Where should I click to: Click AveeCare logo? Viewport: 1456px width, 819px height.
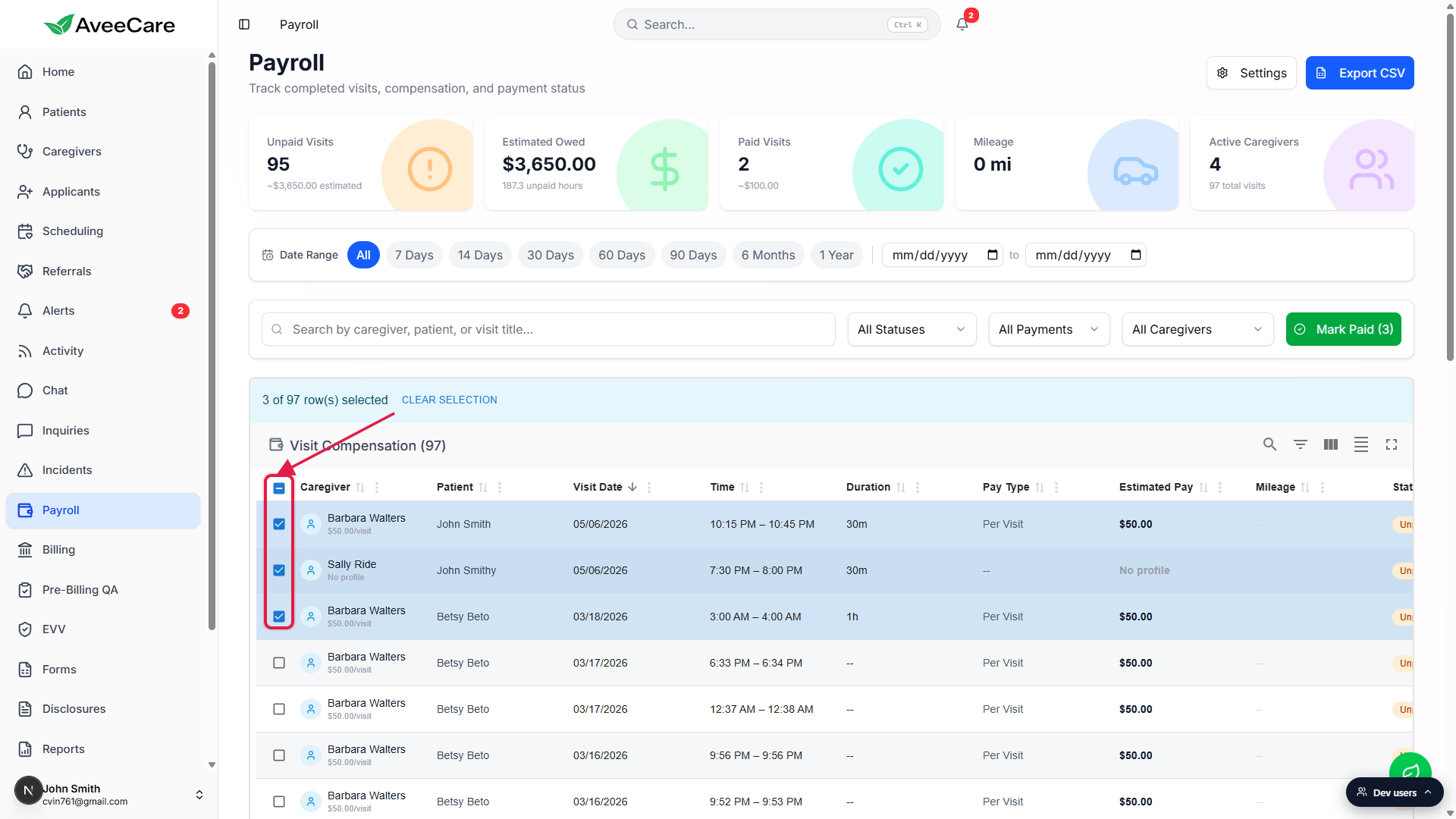tap(109, 24)
